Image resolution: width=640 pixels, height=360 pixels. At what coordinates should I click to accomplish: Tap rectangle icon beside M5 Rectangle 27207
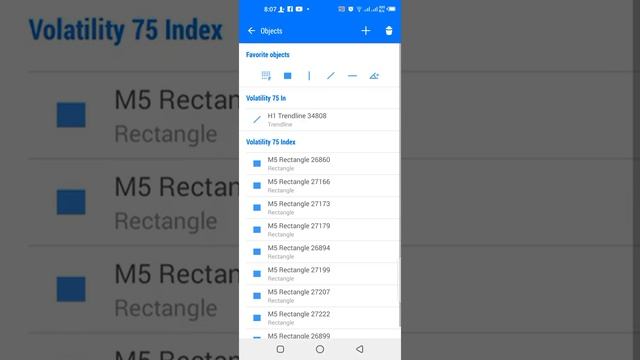257,296
